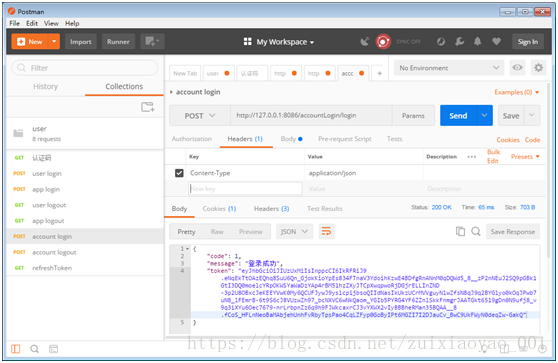Search within the response body icon

(476, 231)
